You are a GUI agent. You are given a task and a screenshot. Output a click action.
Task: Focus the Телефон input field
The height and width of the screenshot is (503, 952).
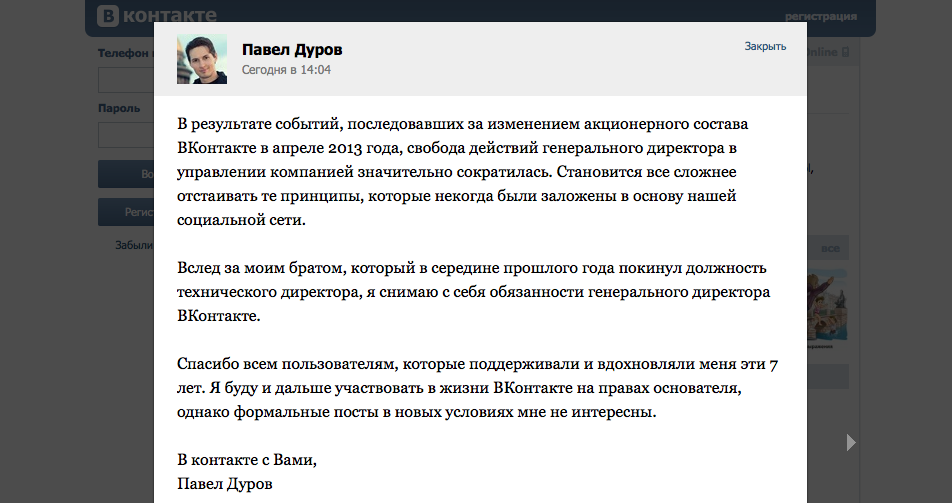(126, 80)
